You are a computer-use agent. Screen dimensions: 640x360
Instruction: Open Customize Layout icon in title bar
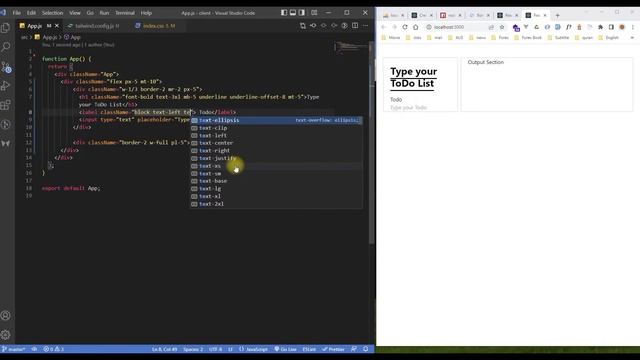pos(314,13)
